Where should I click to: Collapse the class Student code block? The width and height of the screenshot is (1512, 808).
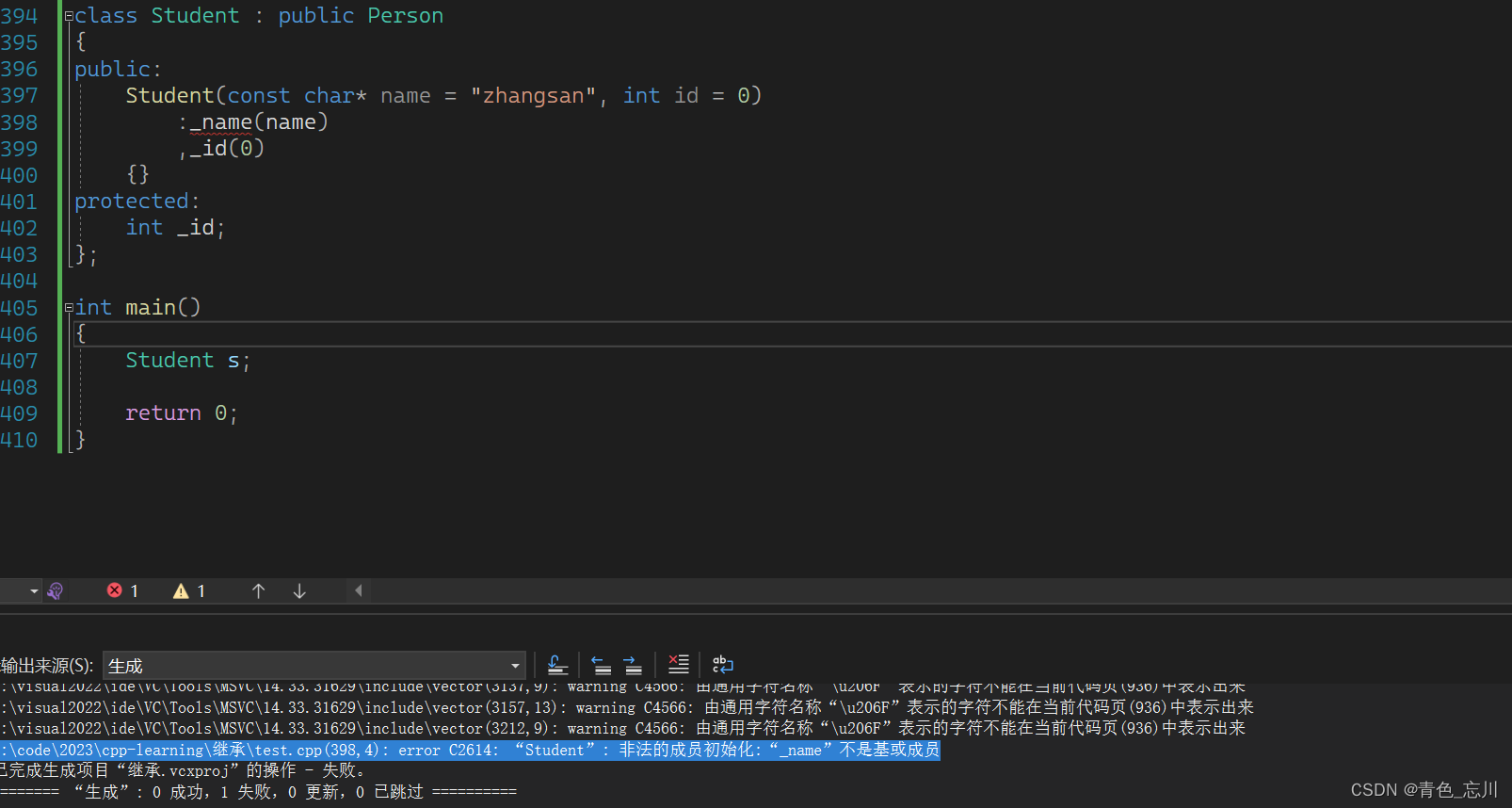pos(69,16)
